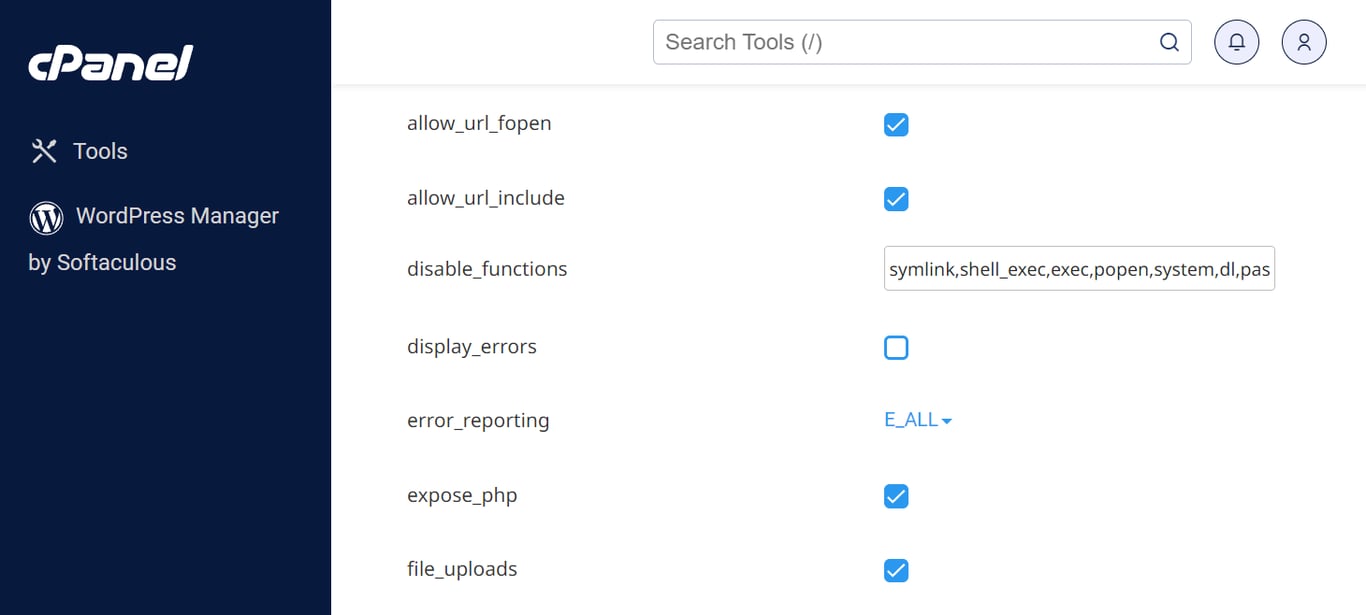Viewport: 1366px width, 615px height.
Task: Click the user account icon
Action: [1303, 42]
